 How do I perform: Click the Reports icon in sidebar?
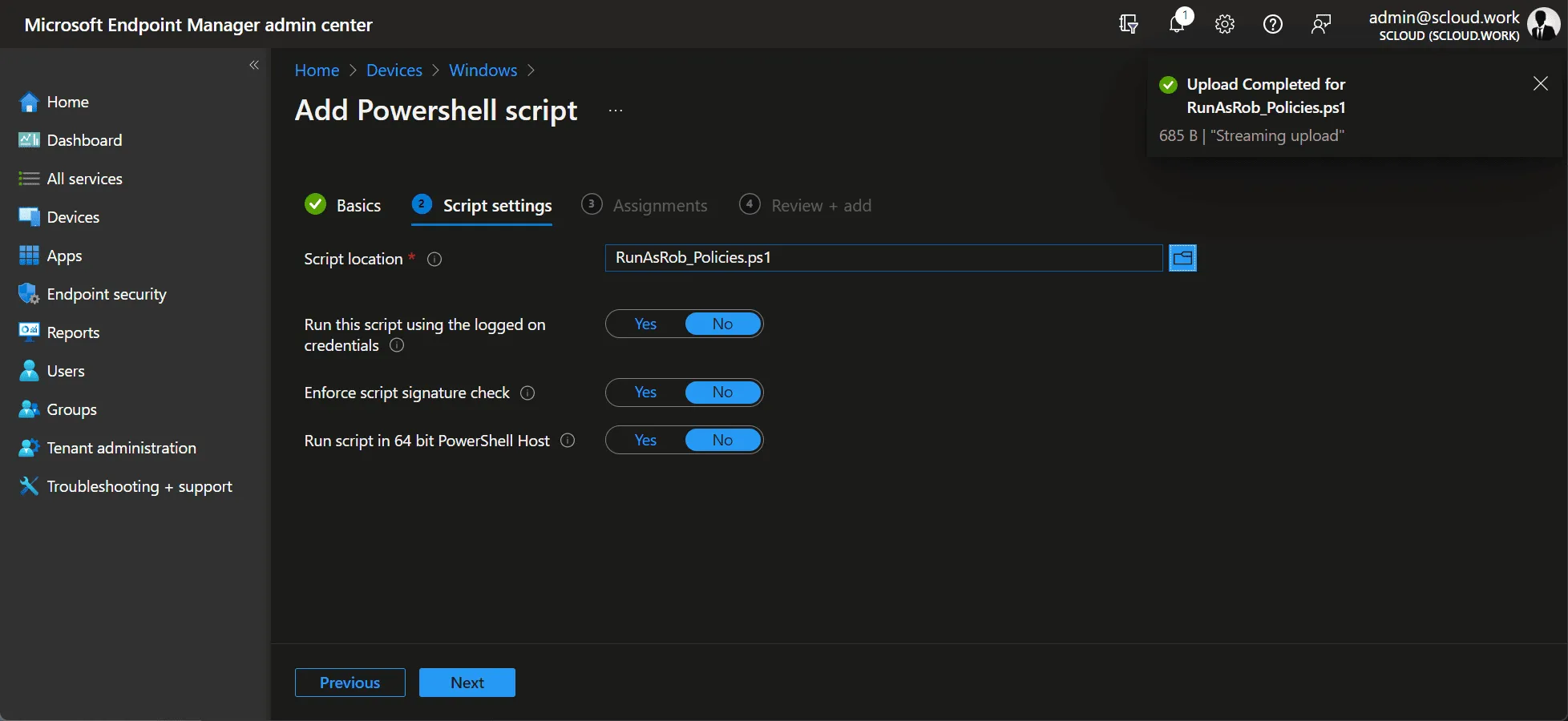[x=29, y=332]
